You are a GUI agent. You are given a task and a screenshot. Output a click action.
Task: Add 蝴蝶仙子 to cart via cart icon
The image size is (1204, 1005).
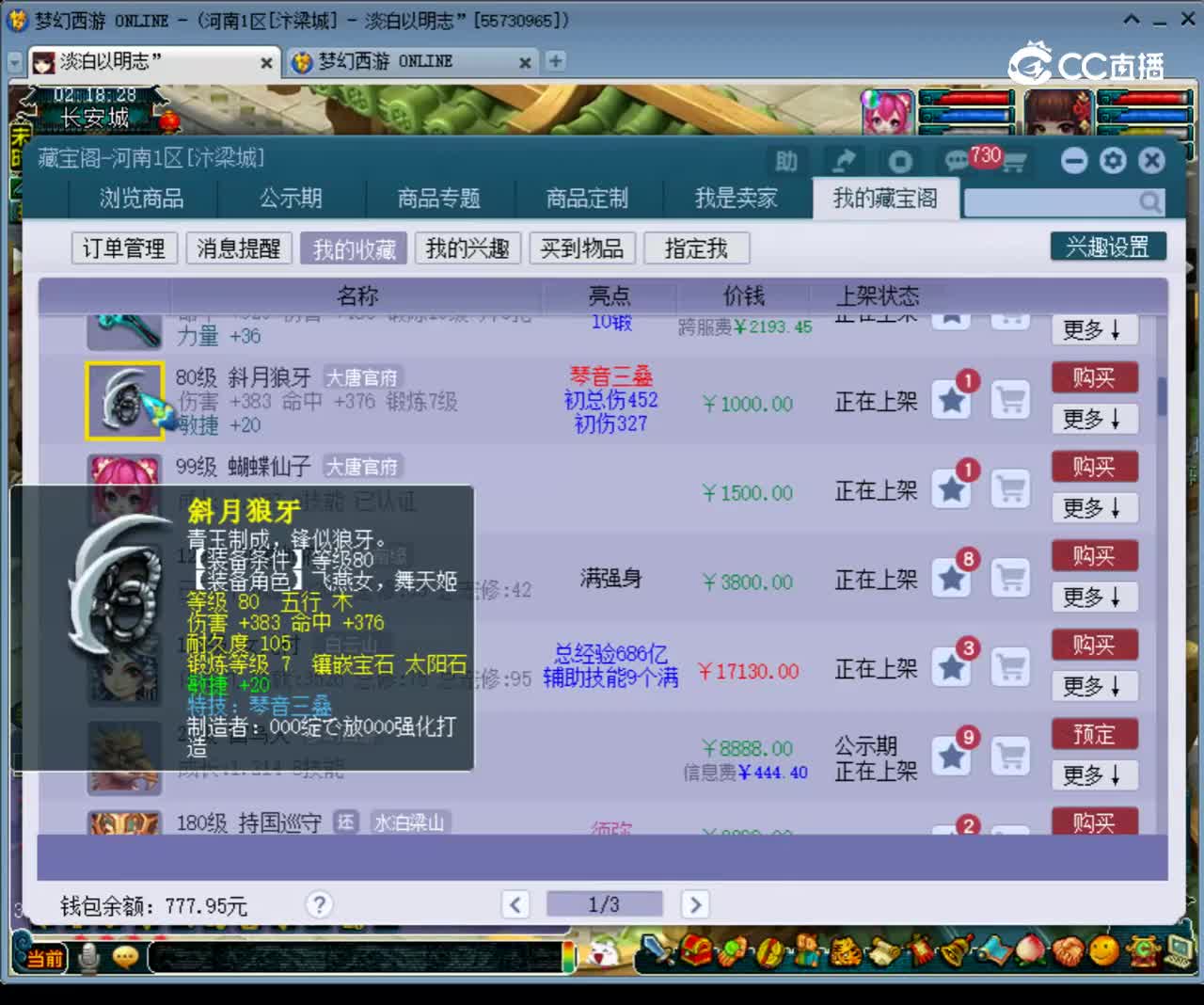pyautogui.click(x=1011, y=489)
